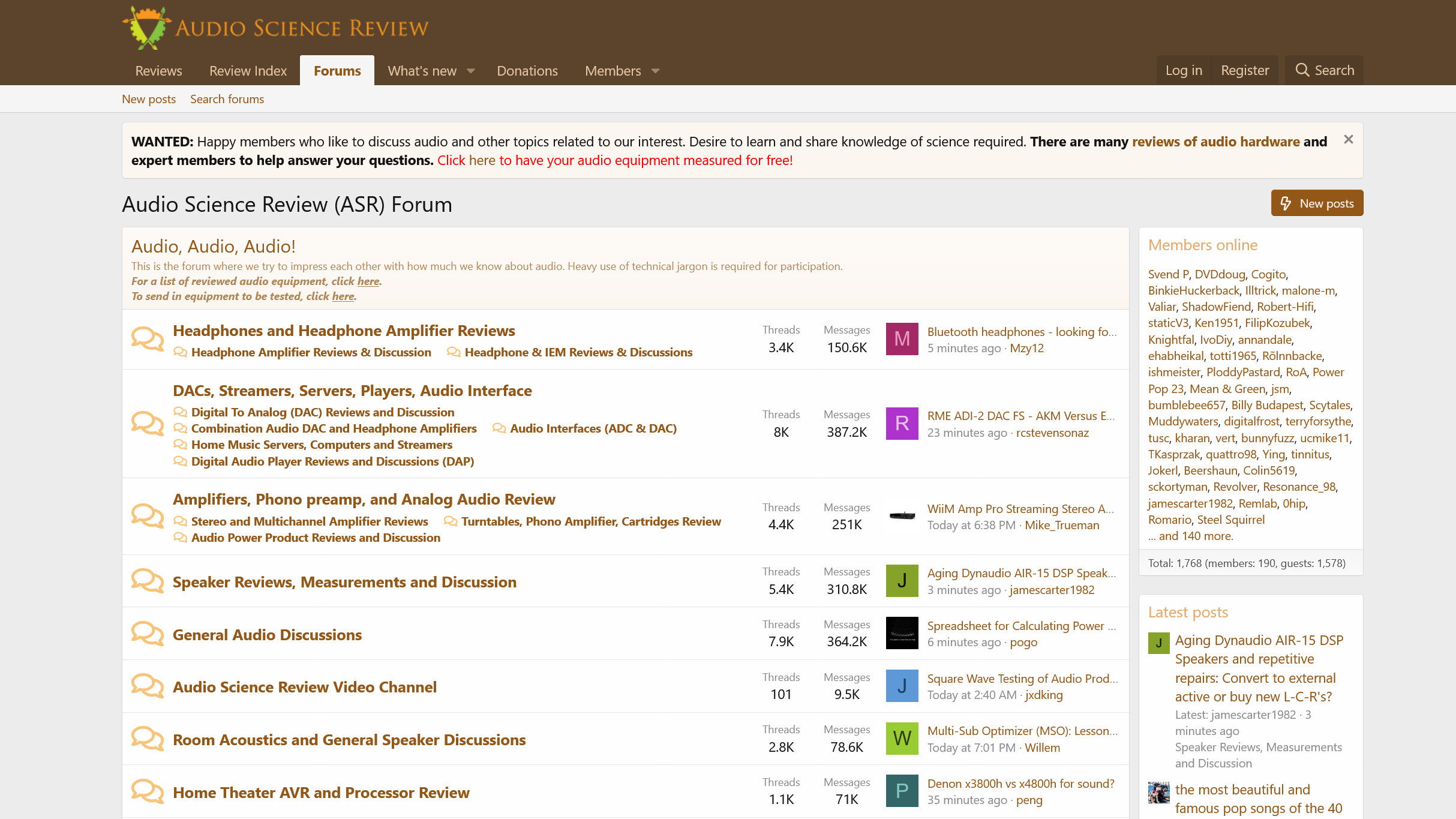Open Search forums sub-navigation link
This screenshot has height=819, width=1456.
[227, 99]
